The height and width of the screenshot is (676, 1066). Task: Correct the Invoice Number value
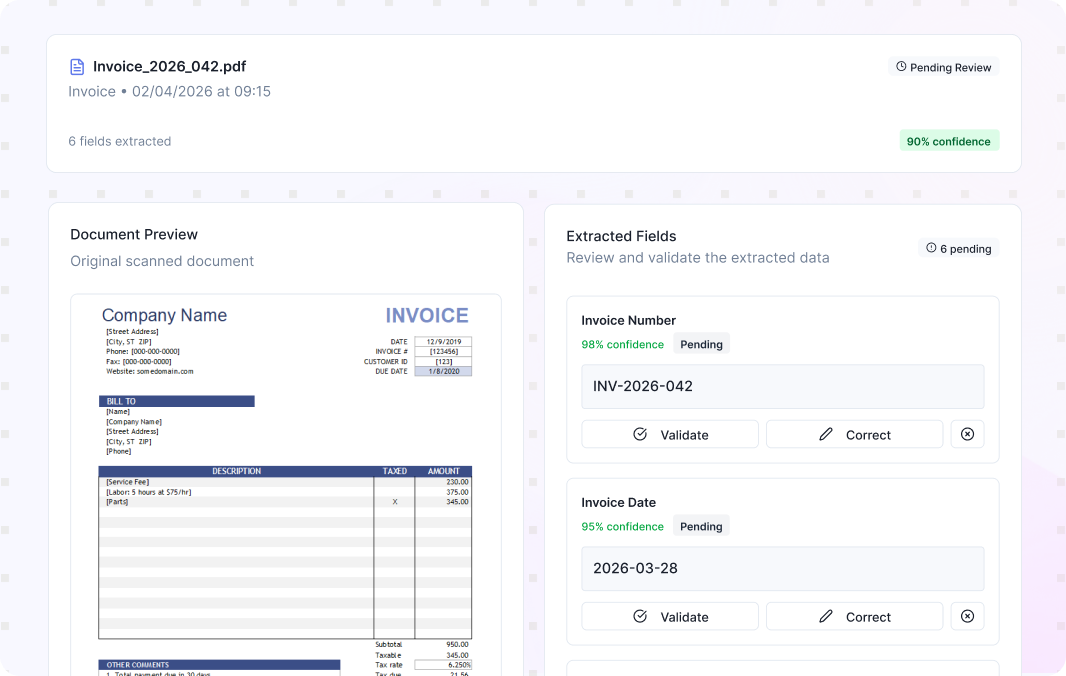coord(855,434)
